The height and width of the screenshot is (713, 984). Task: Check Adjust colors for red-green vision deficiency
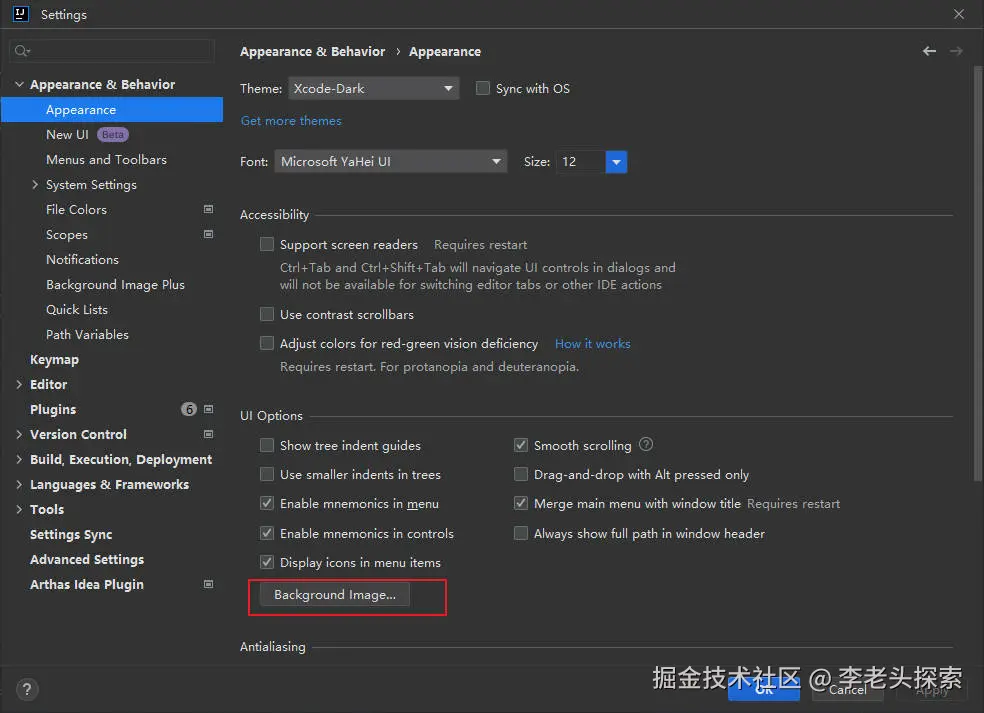click(x=267, y=343)
